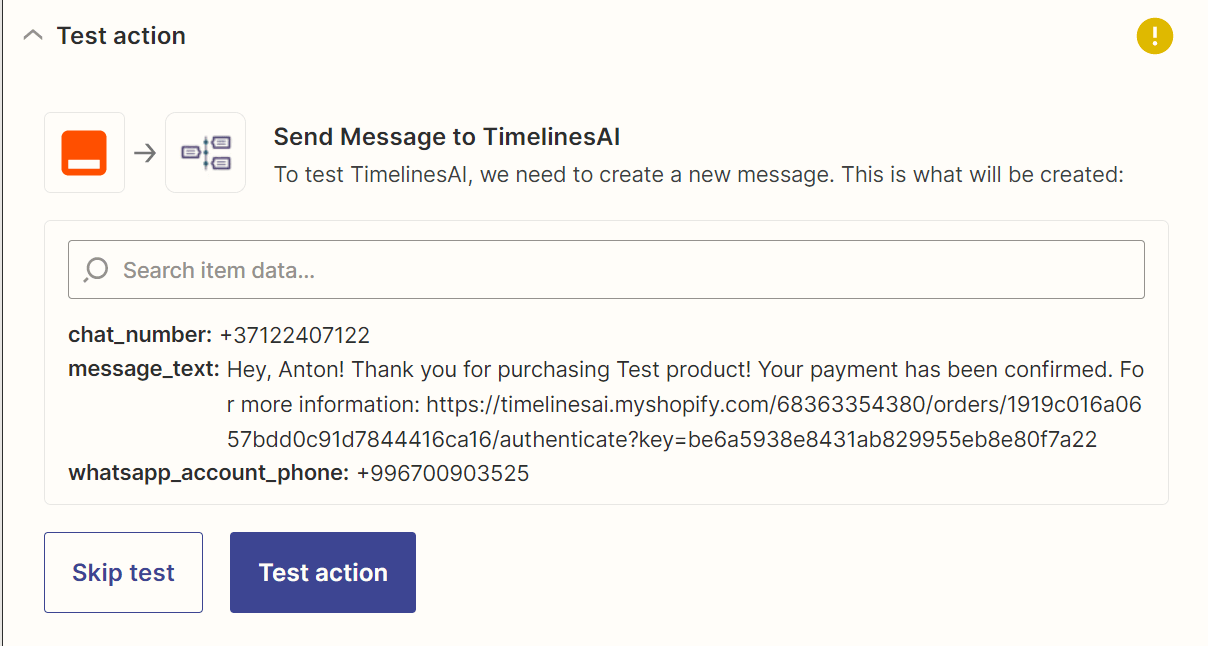Select the chat_number field label
This screenshot has height=646, width=1208.
[140, 335]
